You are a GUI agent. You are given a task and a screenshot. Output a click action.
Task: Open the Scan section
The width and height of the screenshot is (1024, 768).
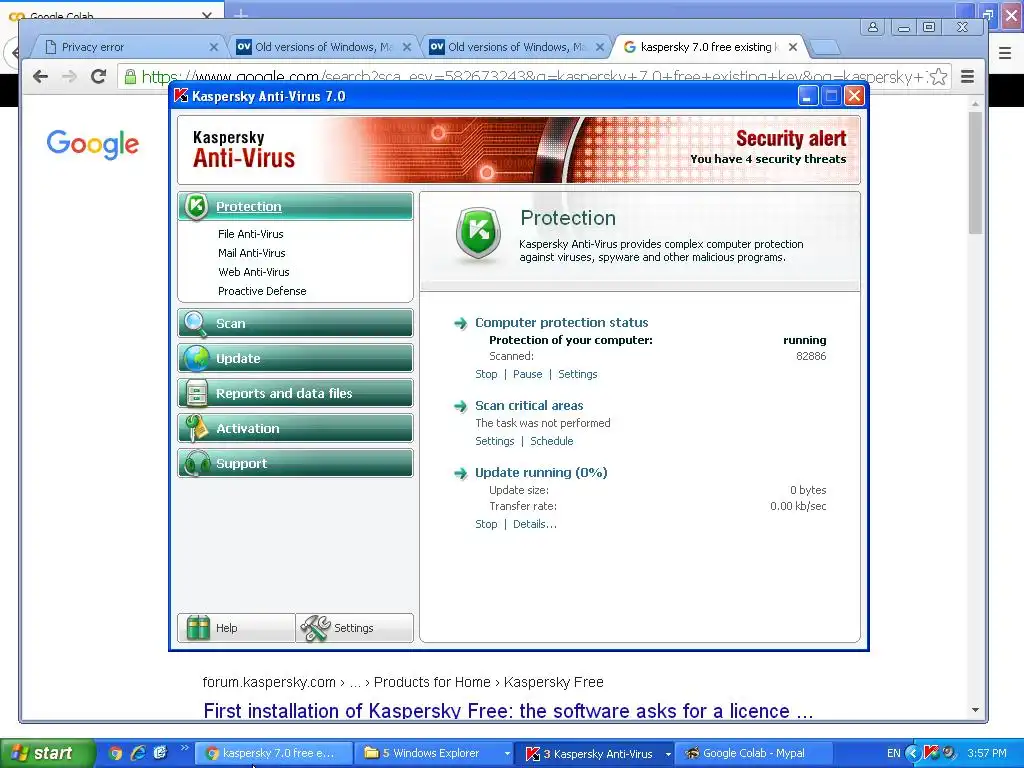[295, 323]
